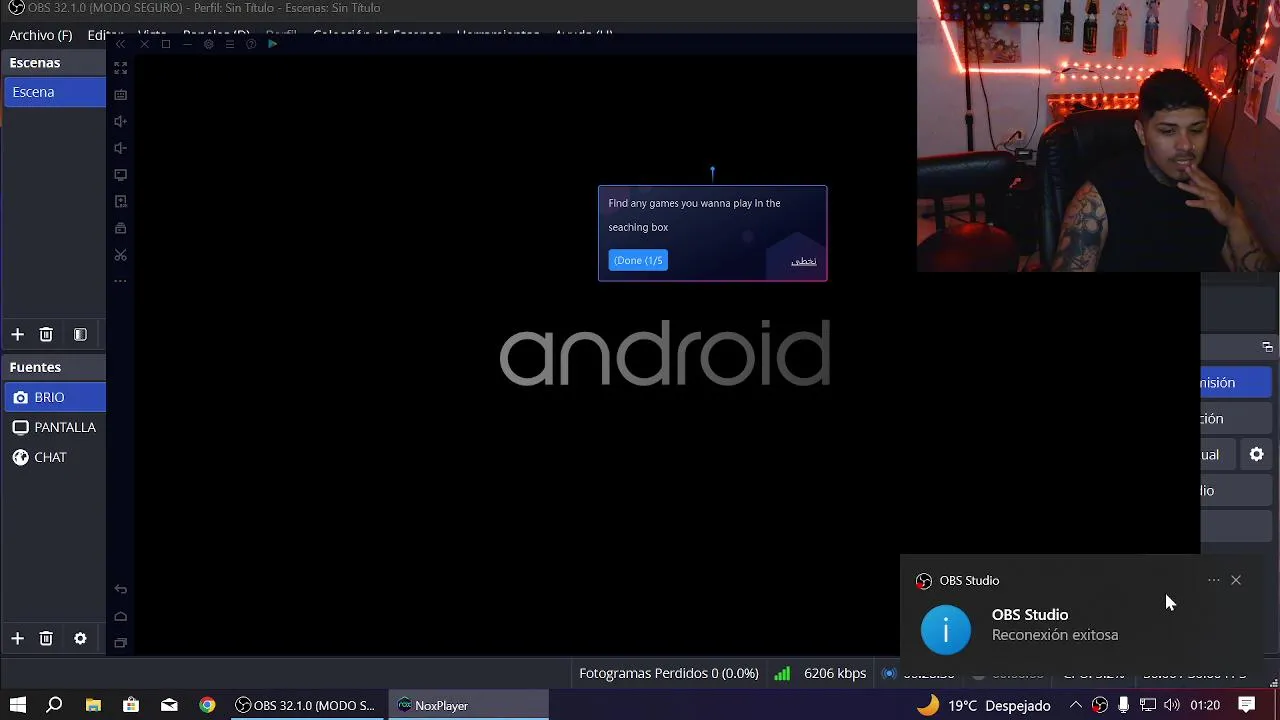The image size is (1280, 720).
Task: Switch to OBS 32.1.0 taskbar button
Action: 307,705
